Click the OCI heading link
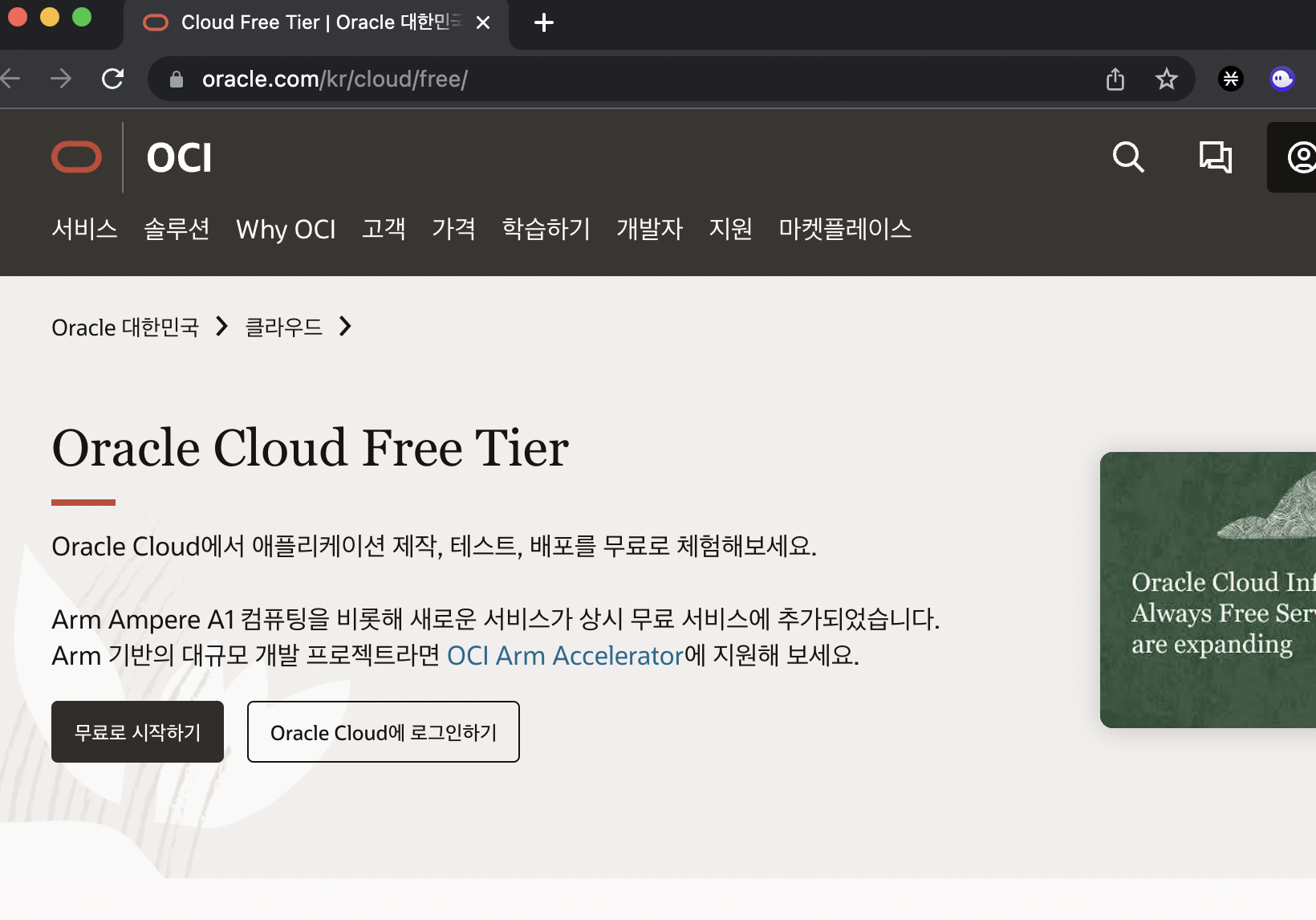 (180, 157)
